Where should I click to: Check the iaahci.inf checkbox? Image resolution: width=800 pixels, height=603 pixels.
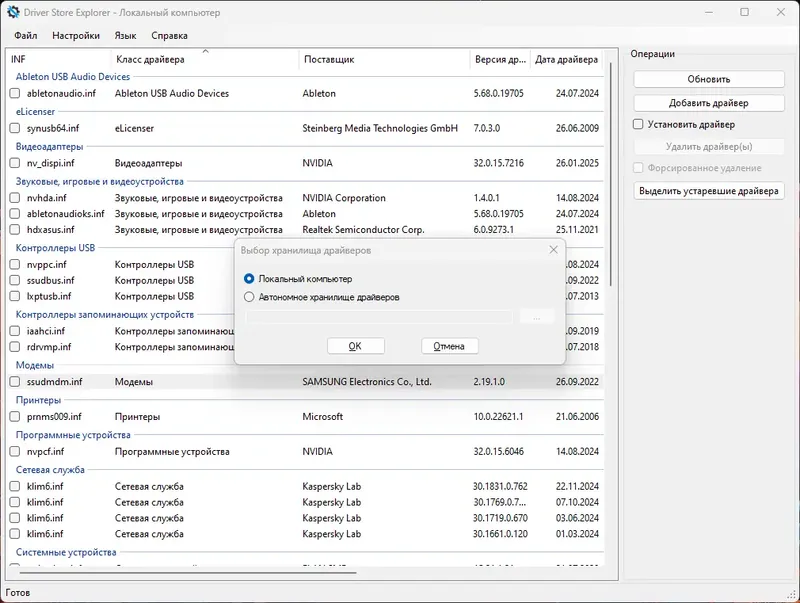click(x=15, y=331)
